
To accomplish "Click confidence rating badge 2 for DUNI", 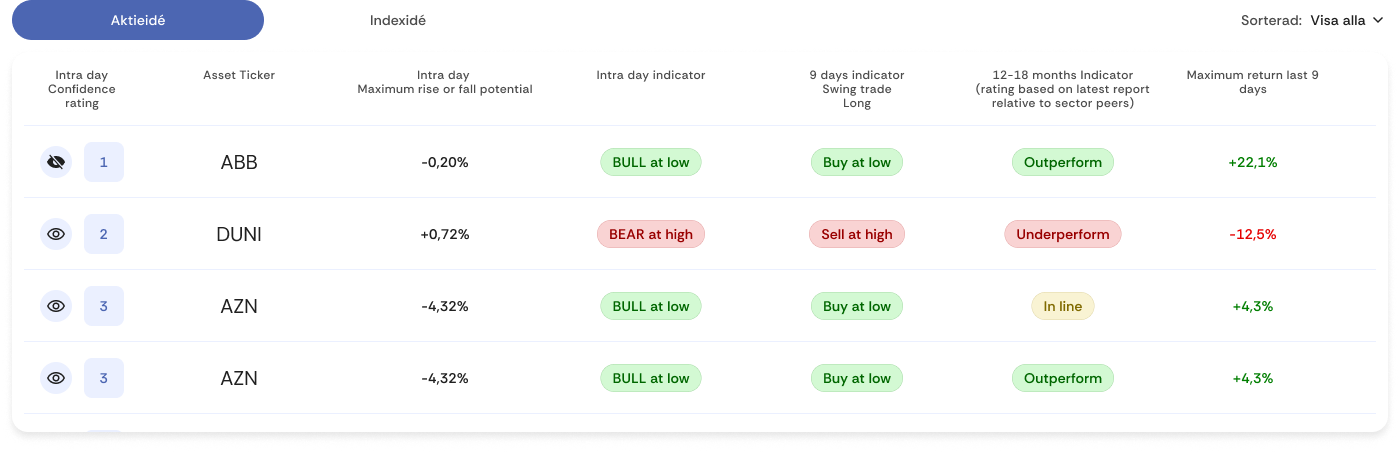I will (x=104, y=234).
